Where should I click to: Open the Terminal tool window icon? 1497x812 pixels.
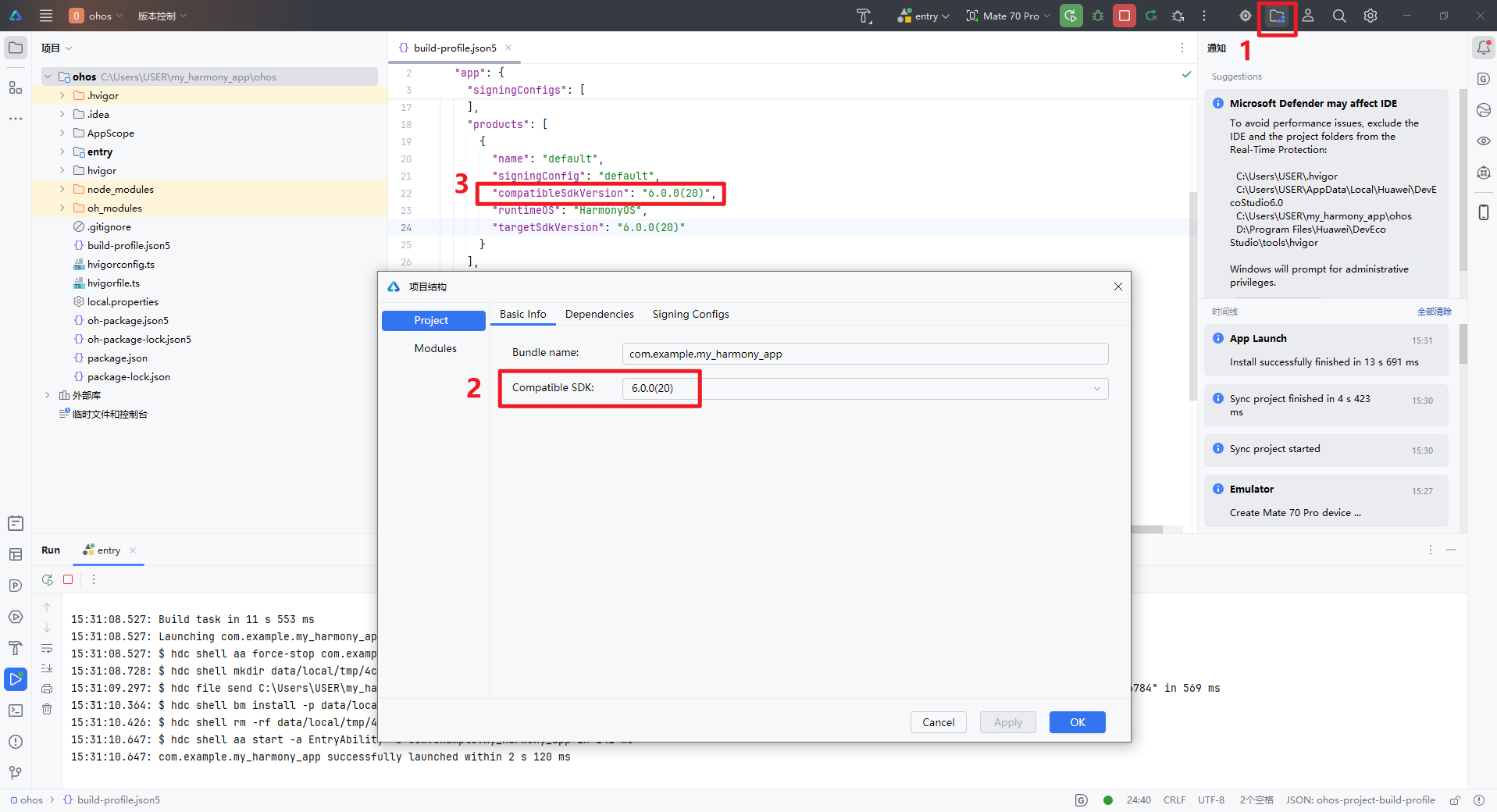16,710
